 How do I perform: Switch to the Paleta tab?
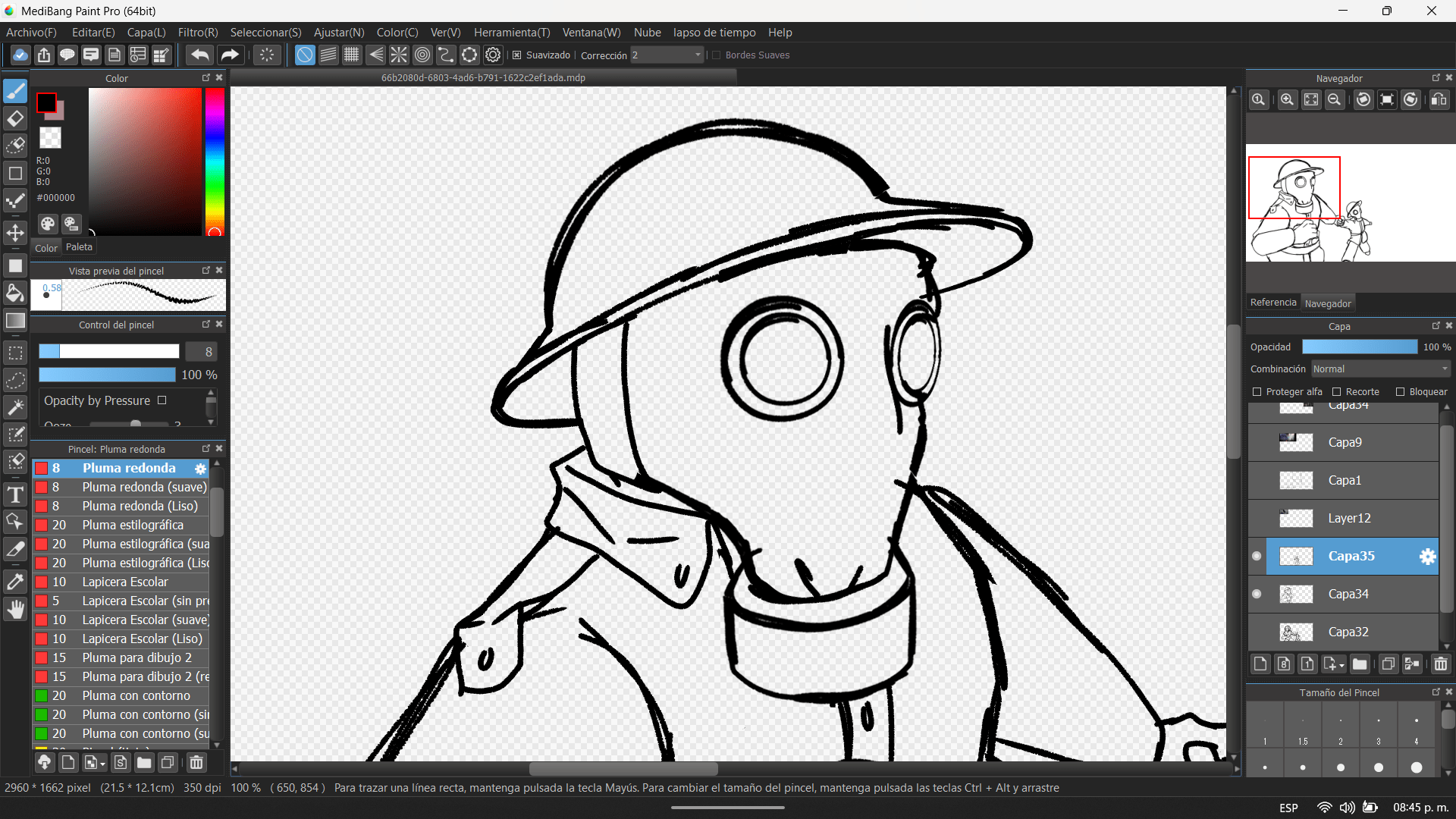pyautogui.click(x=79, y=247)
